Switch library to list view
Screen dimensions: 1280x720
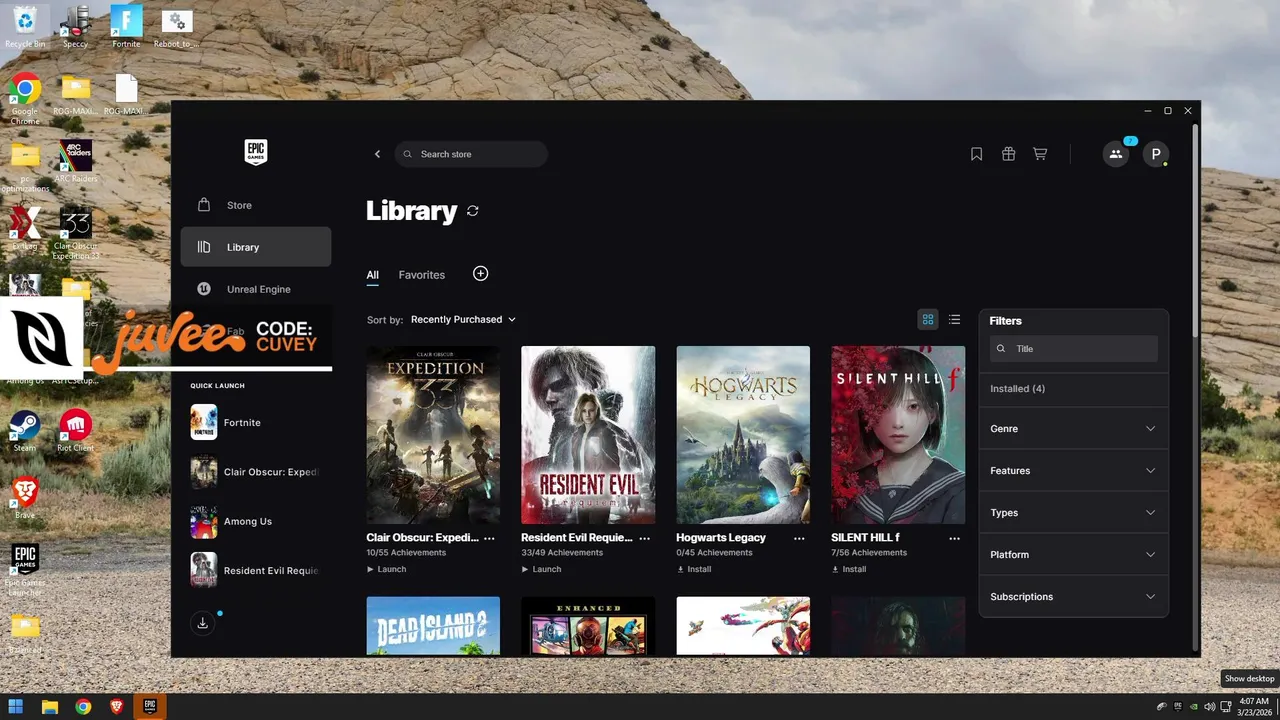(x=955, y=320)
